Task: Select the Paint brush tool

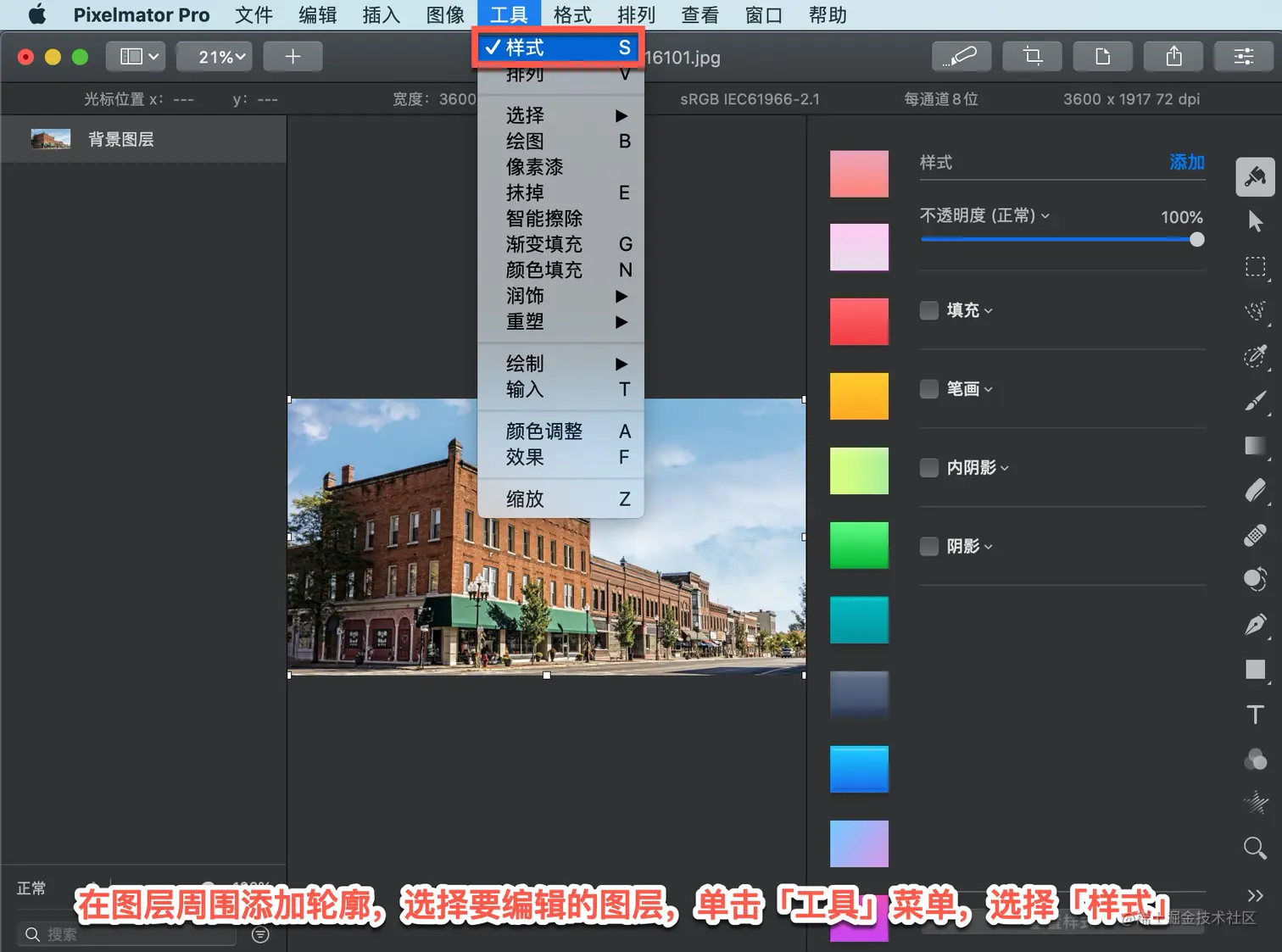Action: (x=1256, y=401)
